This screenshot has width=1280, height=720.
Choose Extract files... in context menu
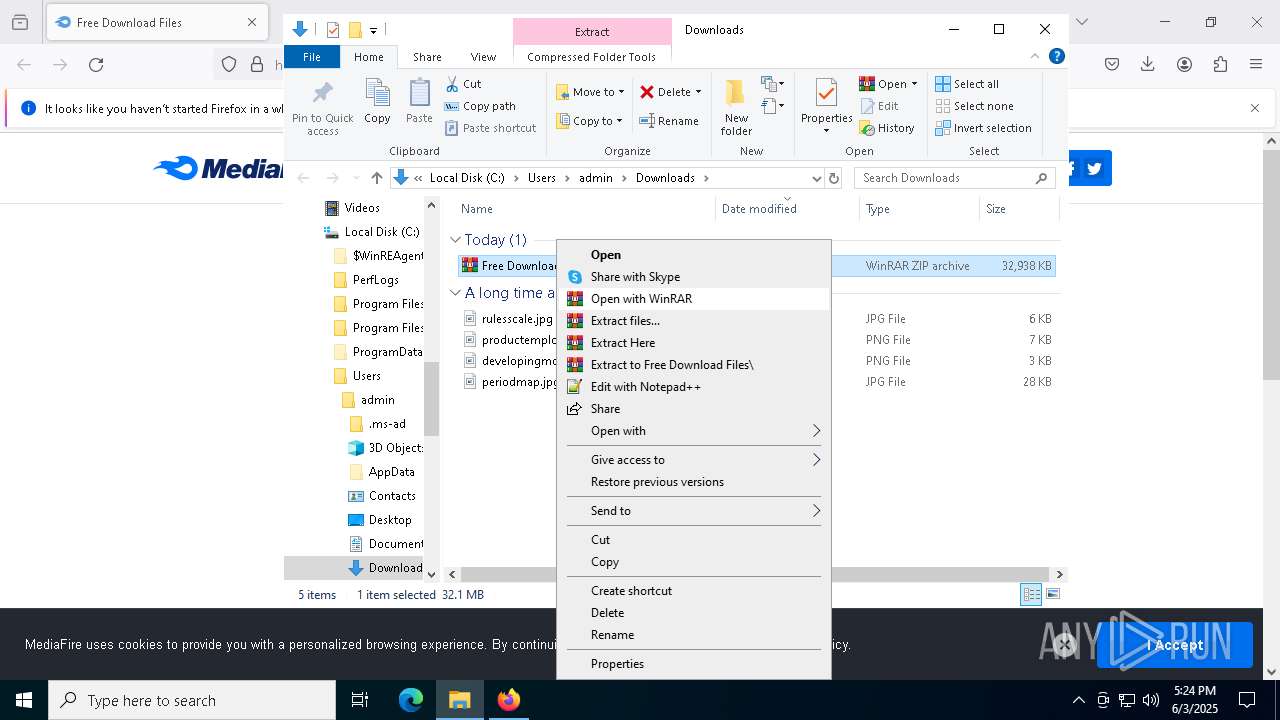(x=694, y=321)
